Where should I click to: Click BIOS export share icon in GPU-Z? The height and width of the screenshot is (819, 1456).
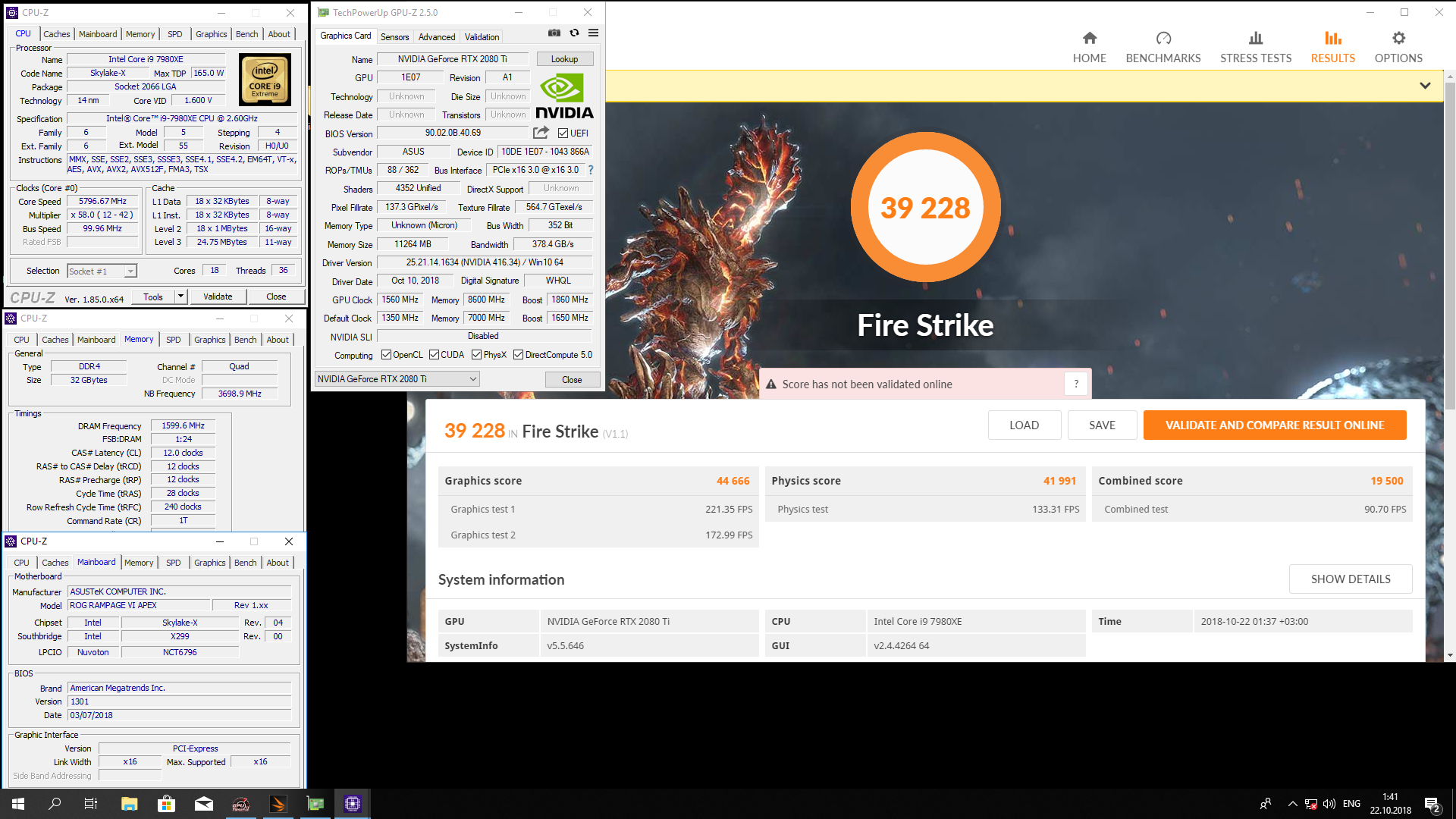(x=541, y=133)
